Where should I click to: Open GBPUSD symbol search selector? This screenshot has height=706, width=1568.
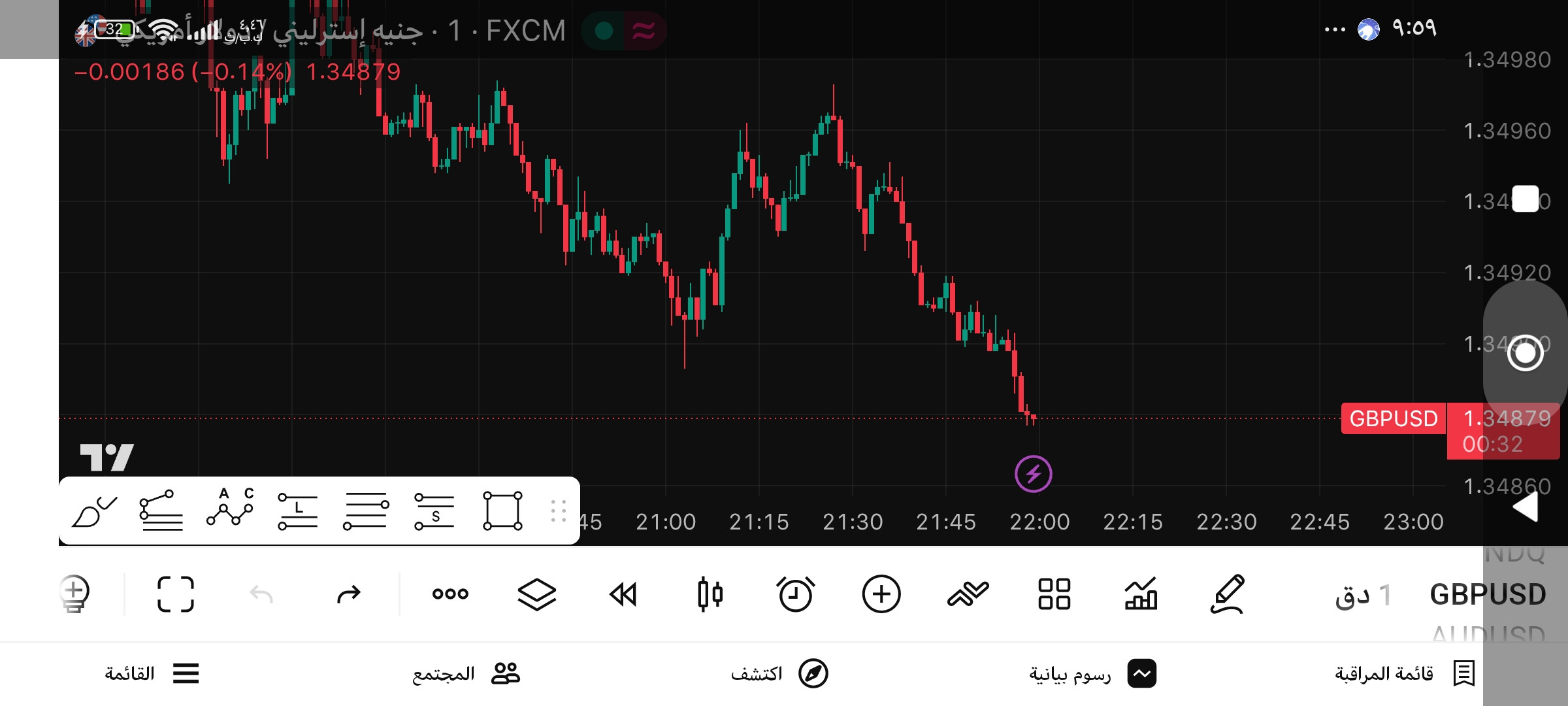[x=1488, y=595]
